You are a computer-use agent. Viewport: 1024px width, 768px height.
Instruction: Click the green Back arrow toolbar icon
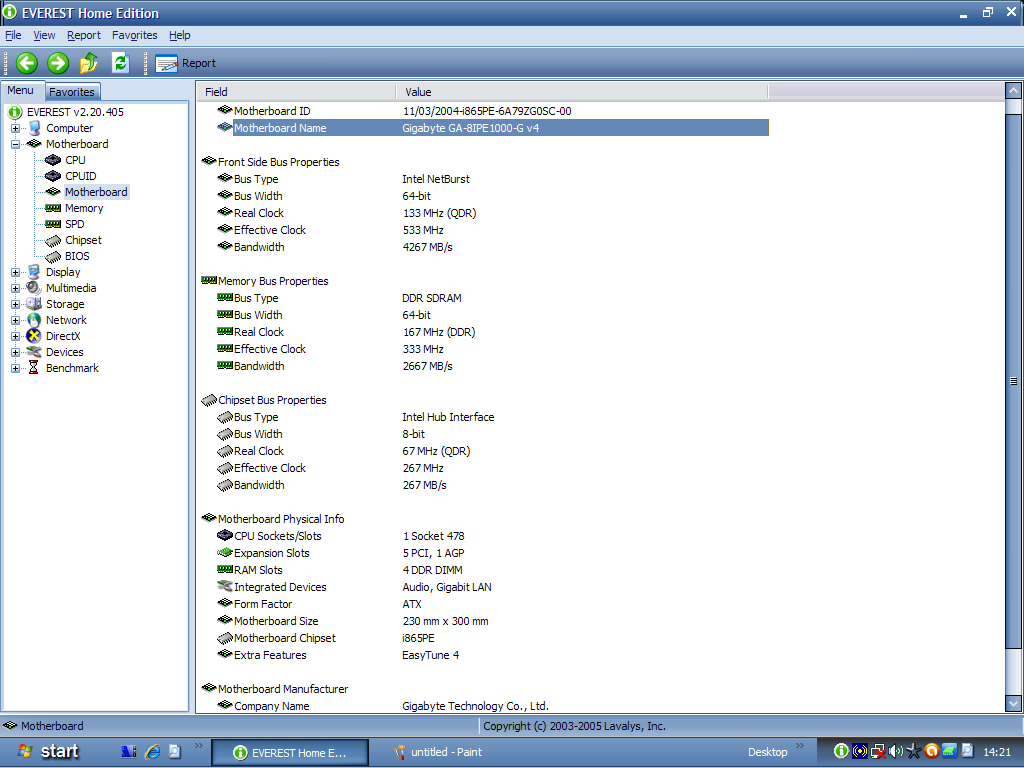[x=27, y=63]
